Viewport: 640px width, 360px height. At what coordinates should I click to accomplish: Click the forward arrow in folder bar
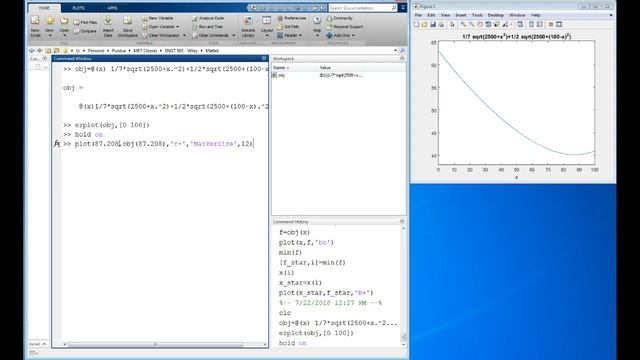[x=40, y=51]
